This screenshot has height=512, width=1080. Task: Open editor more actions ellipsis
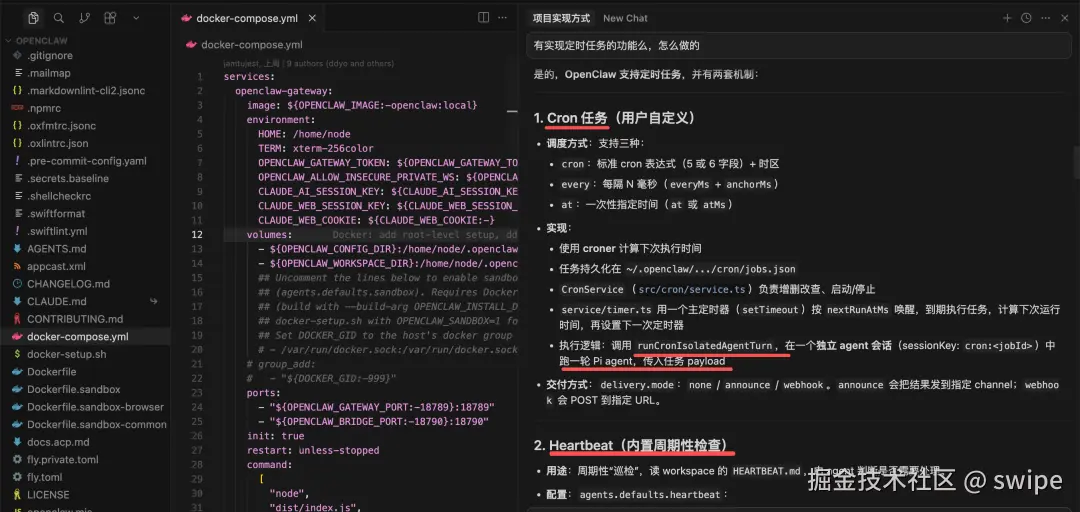[504, 18]
